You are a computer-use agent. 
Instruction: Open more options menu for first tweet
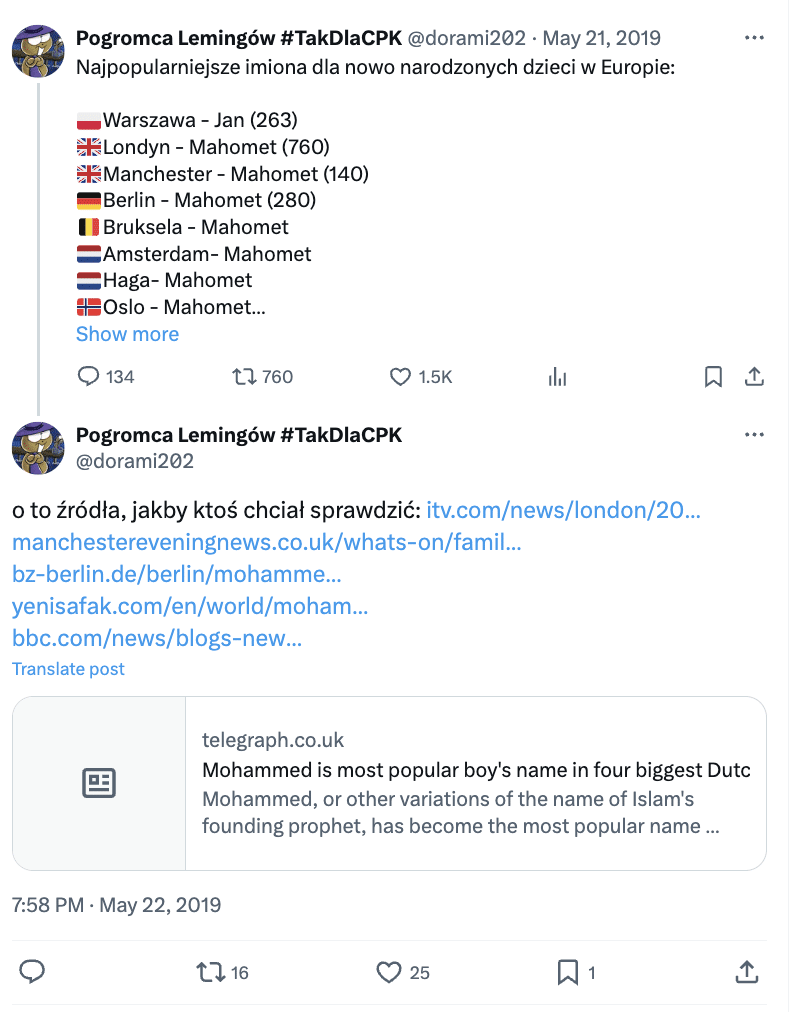click(755, 39)
